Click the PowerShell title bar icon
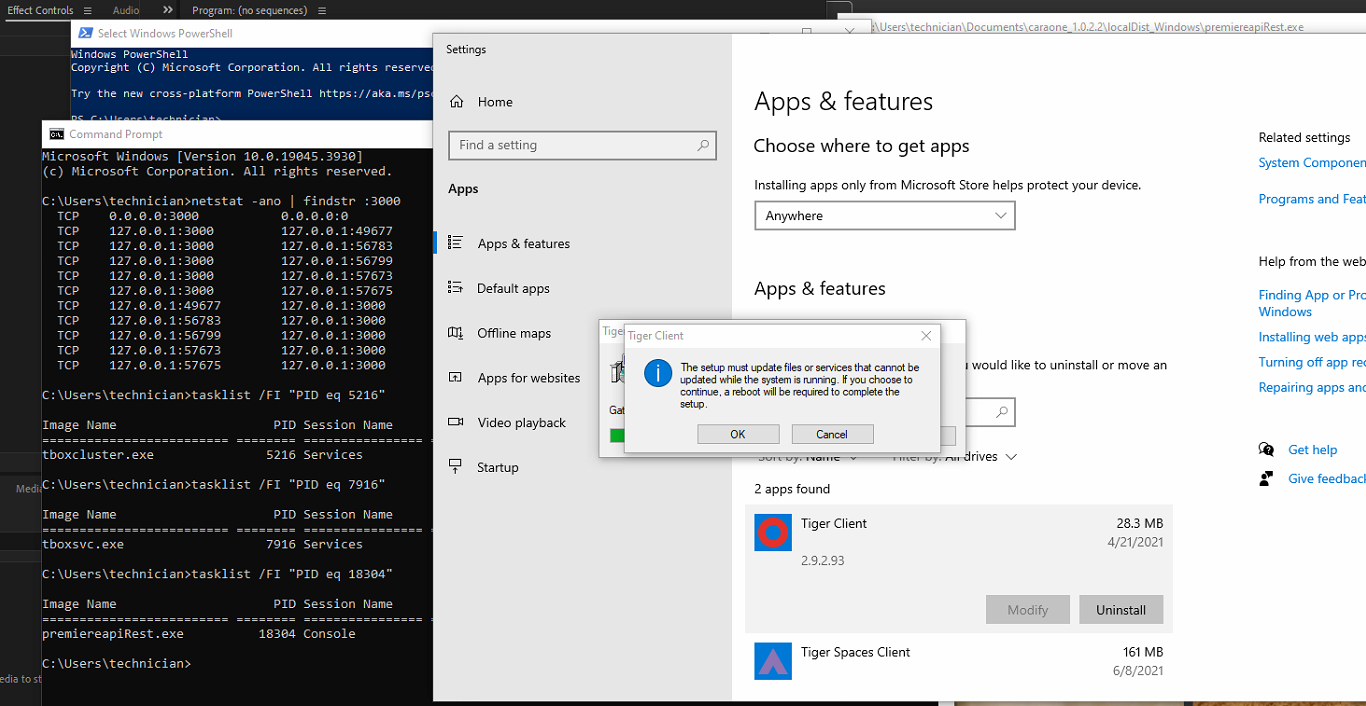Viewport: 1366px width, 706px height. [x=85, y=33]
